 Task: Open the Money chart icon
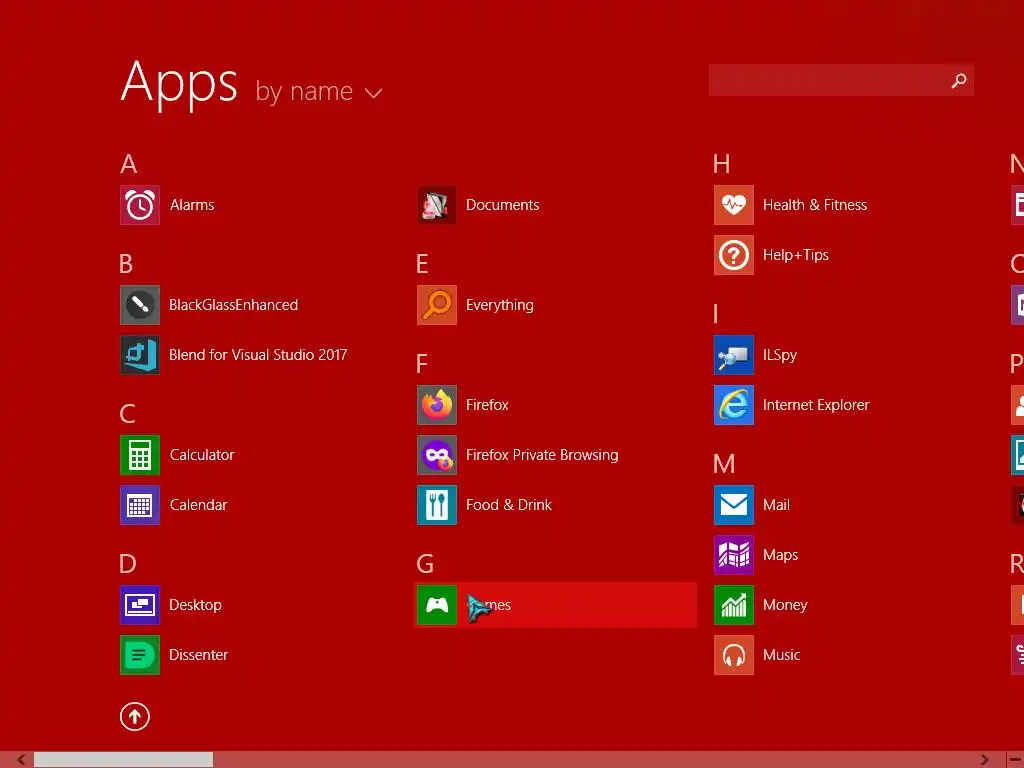[734, 605]
